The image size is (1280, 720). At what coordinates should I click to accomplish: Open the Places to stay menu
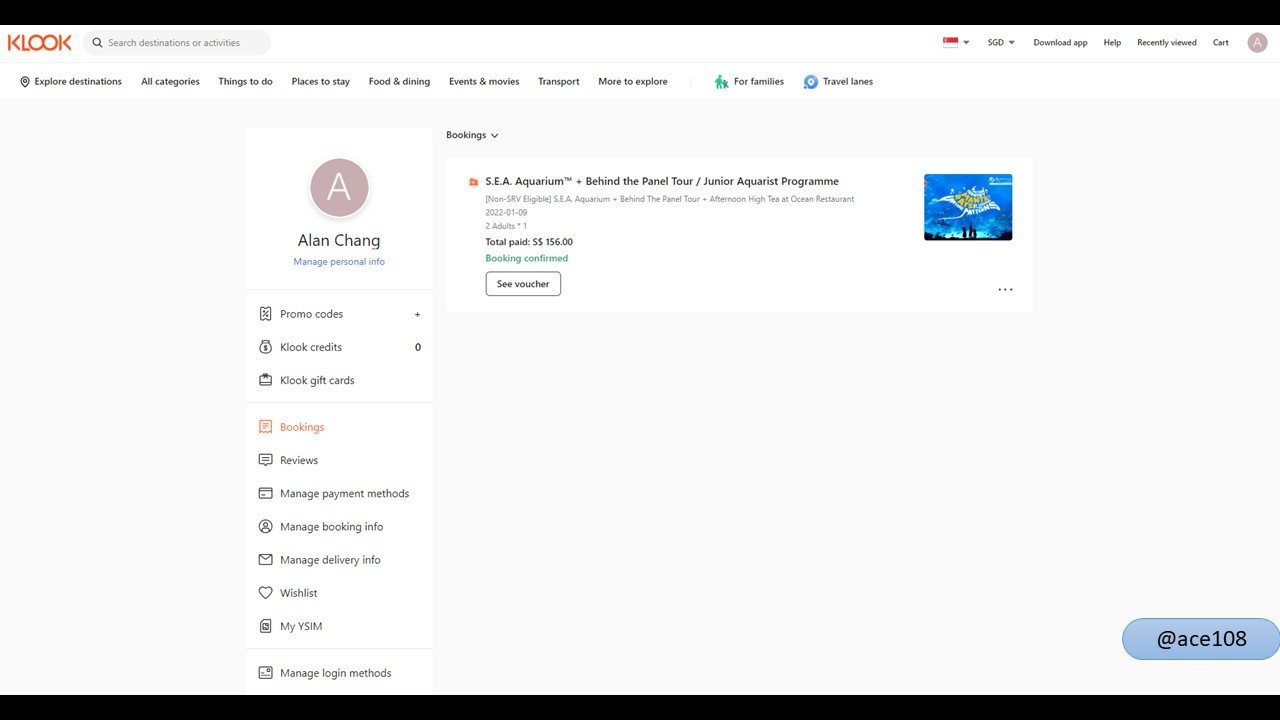click(321, 82)
